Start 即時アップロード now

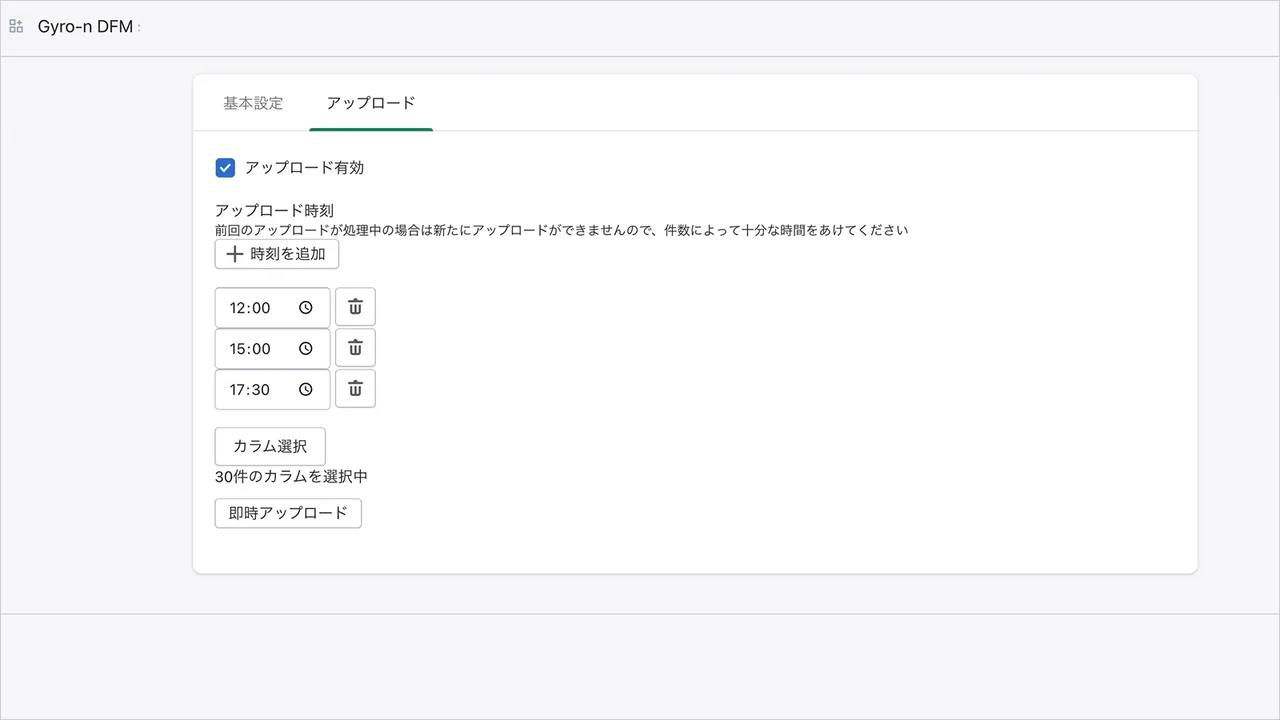tap(288, 513)
